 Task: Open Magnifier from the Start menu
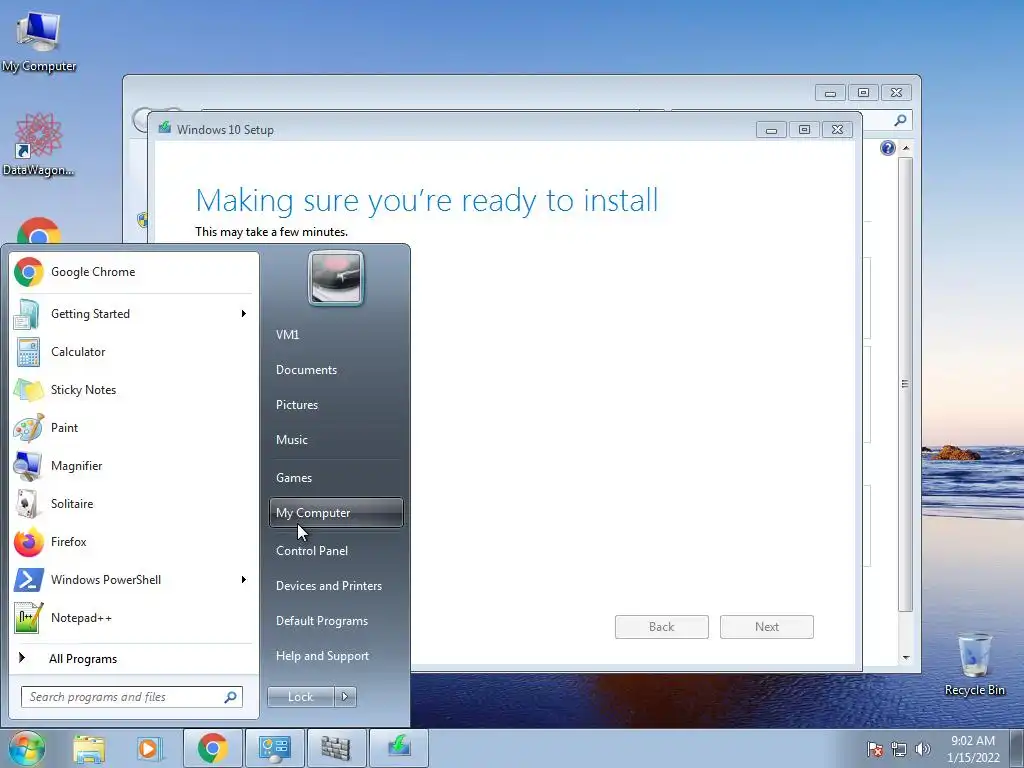134,466
